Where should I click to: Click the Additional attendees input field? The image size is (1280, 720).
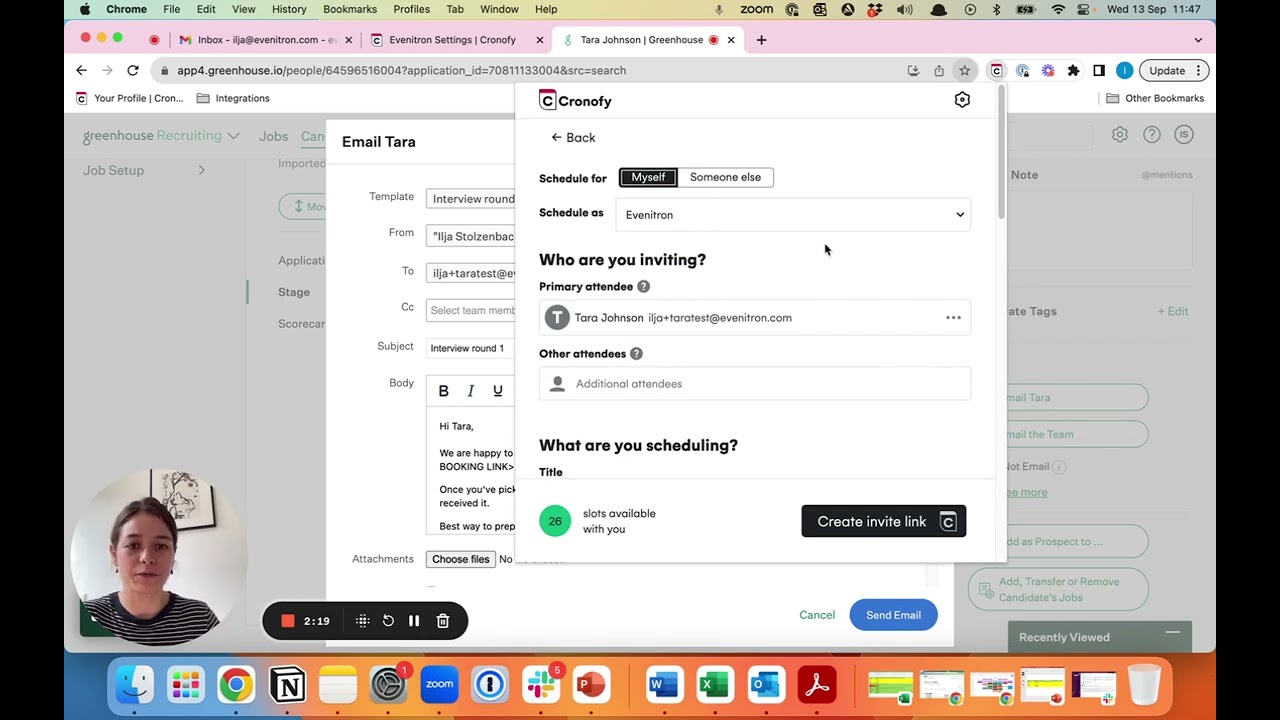[x=755, y=384]
